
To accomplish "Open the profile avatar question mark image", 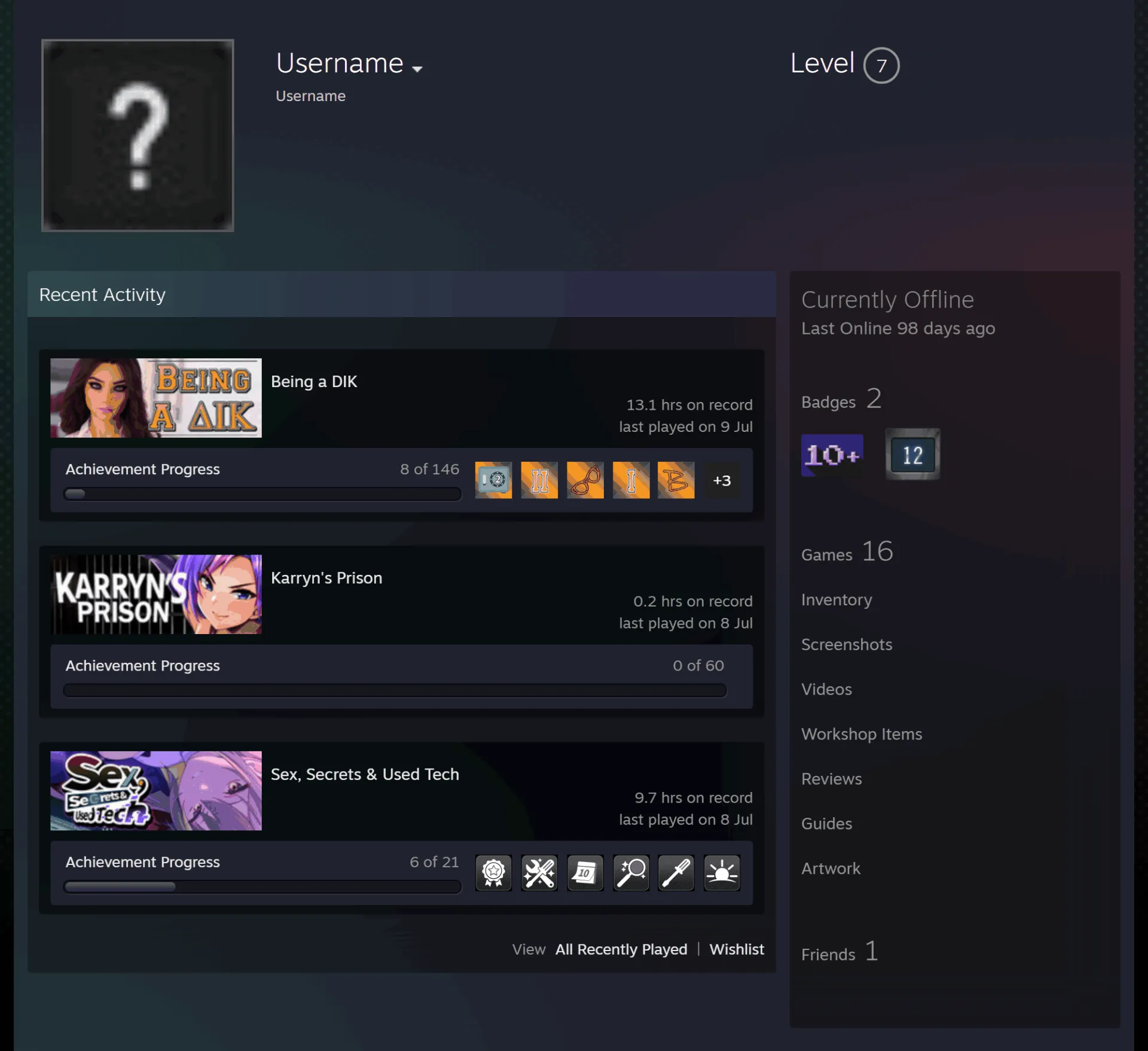I will click(x=138, y=135).
